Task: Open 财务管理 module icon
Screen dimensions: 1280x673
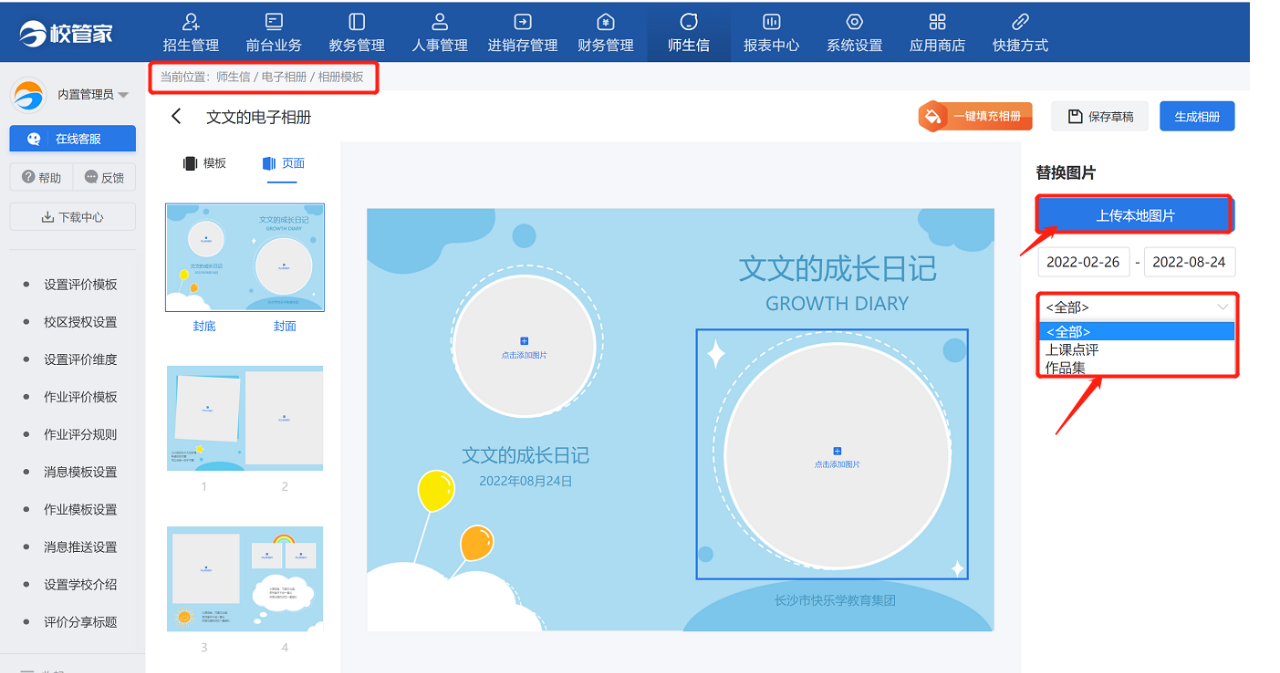Action: 605,22
